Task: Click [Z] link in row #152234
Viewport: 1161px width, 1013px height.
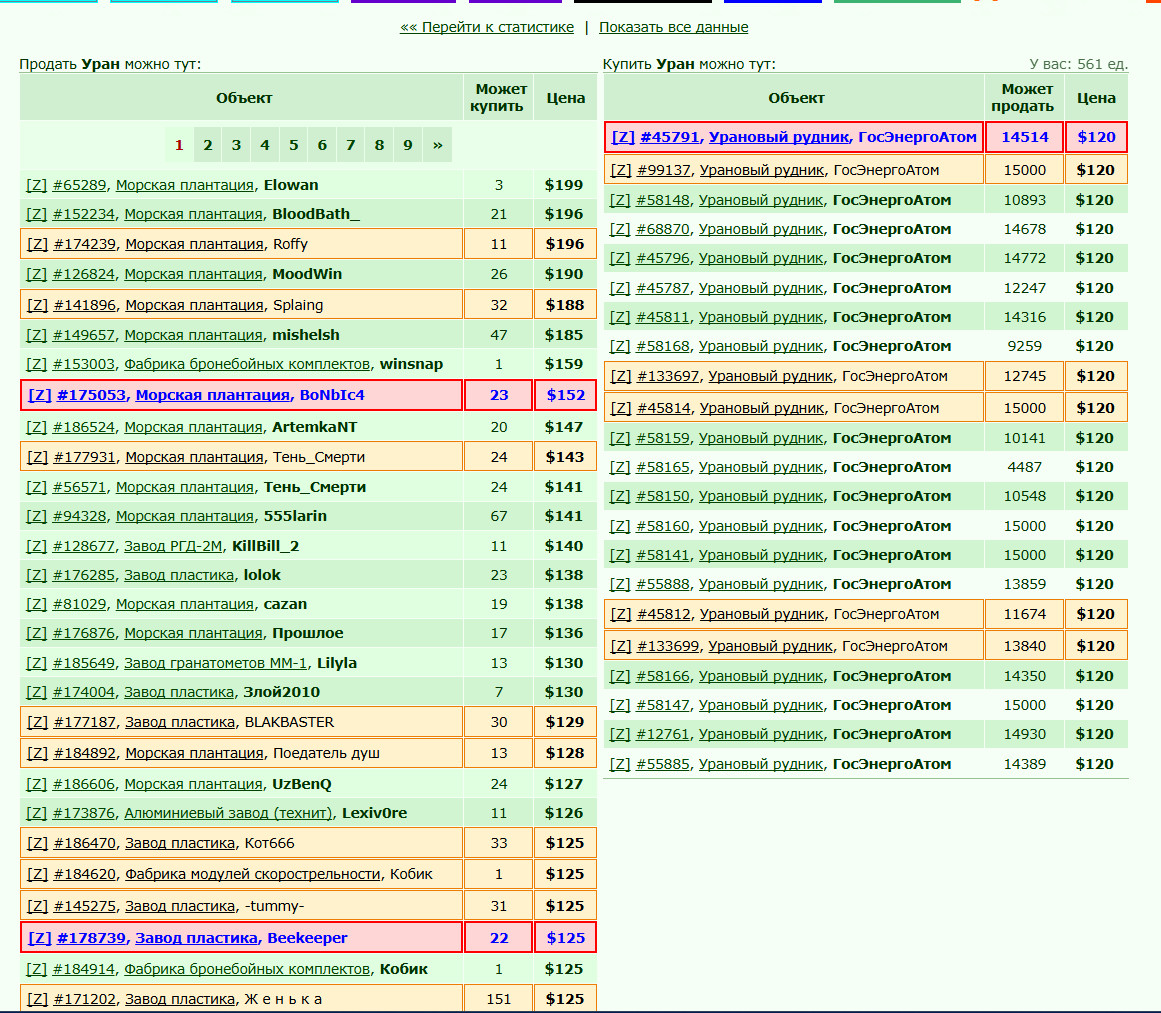Action: click(x=36, y=214)
